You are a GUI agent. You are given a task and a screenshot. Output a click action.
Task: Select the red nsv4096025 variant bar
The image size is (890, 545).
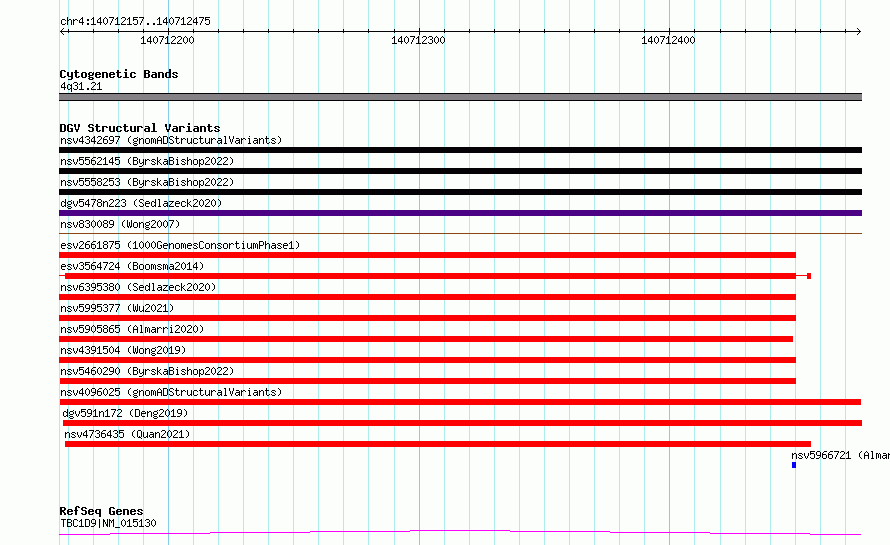point(460,402)
